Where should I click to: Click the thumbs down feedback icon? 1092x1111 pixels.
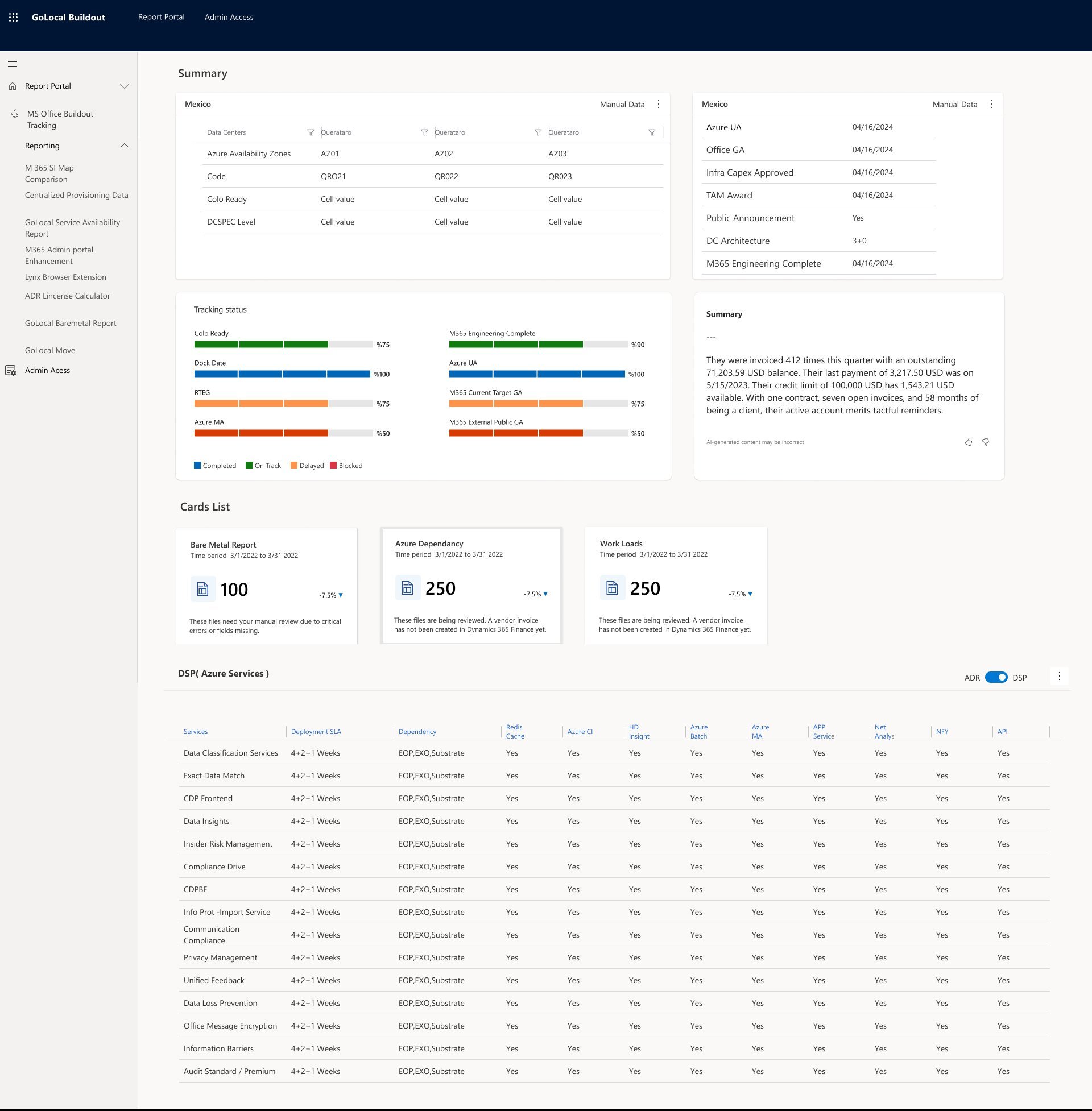point(985,442)
